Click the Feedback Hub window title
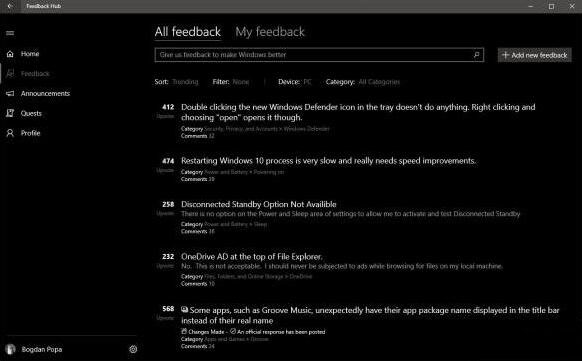The height and width of the screenshot is (361, 582). (43, 6)
